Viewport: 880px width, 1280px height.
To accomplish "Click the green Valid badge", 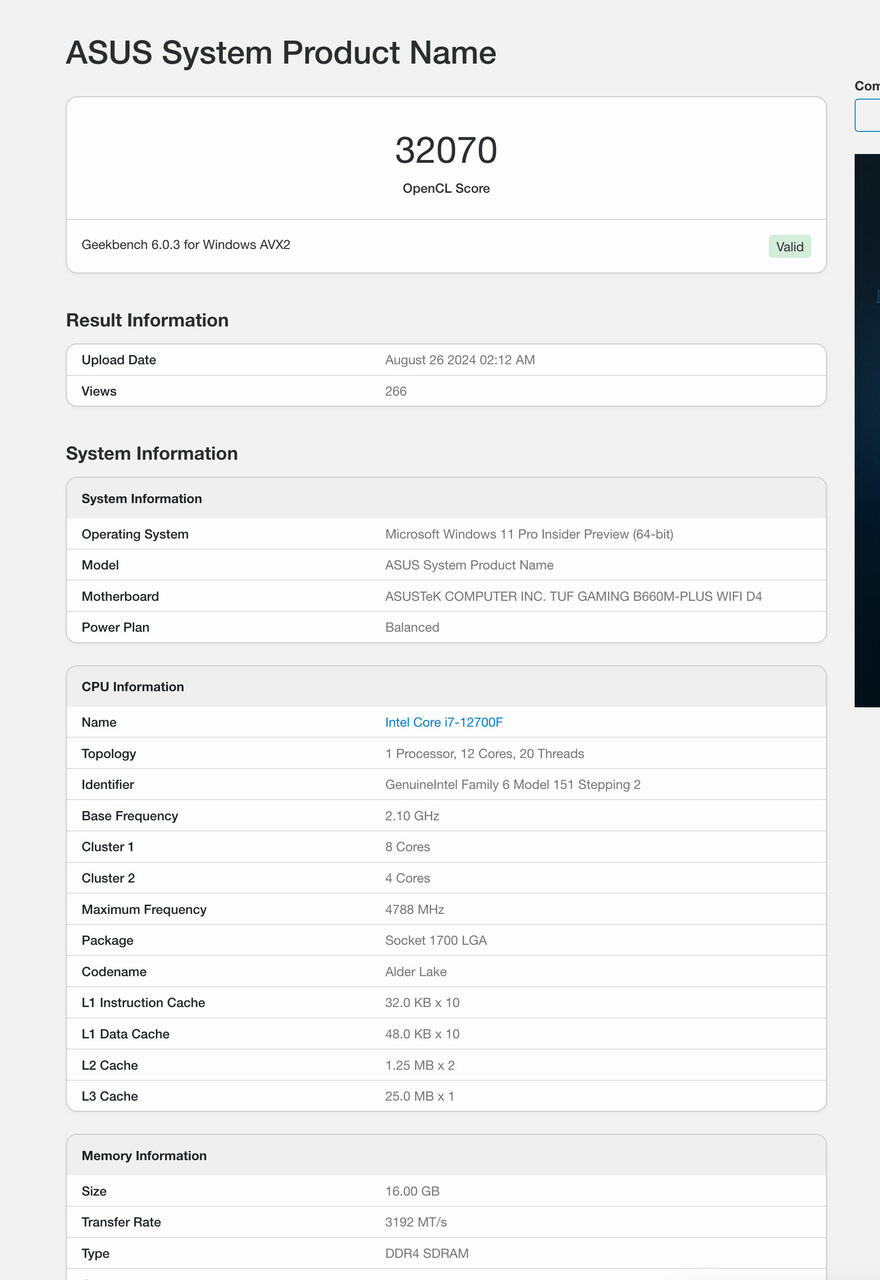I will [x=790, y=246].
